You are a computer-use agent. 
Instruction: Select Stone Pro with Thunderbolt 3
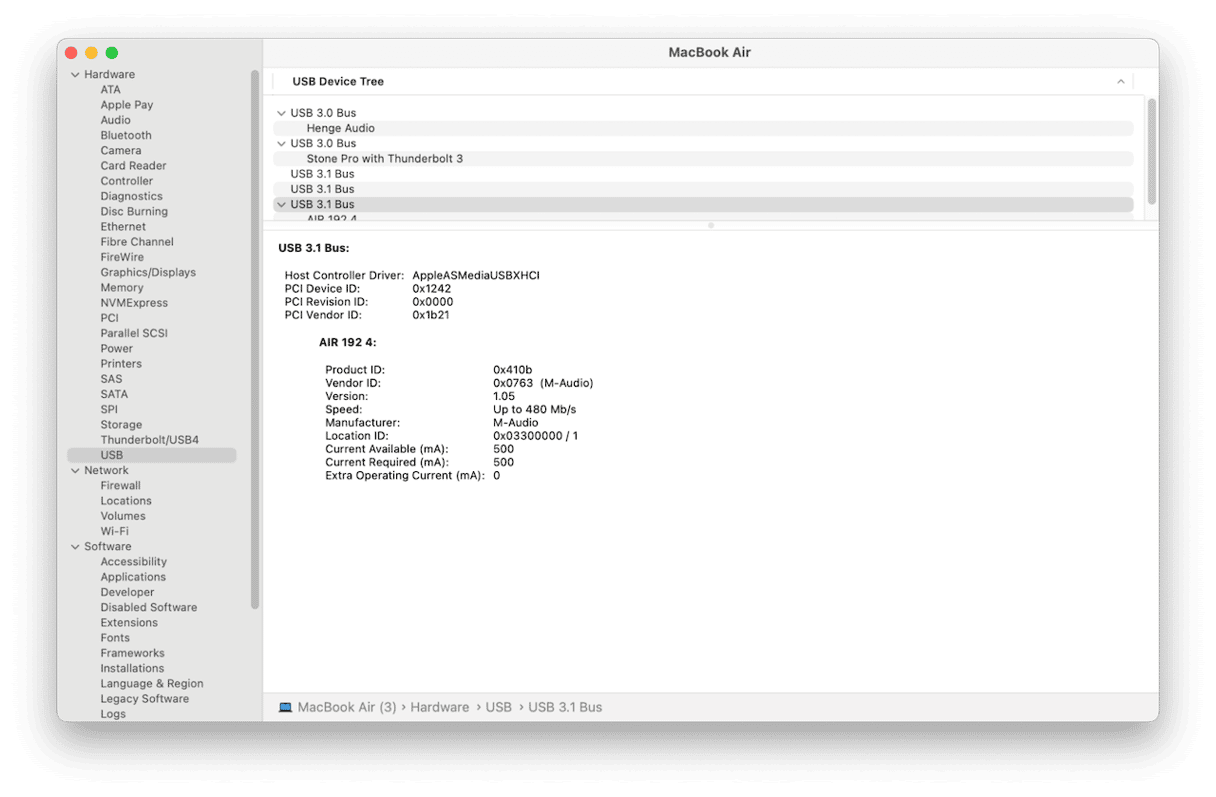(x=384, y=159)
